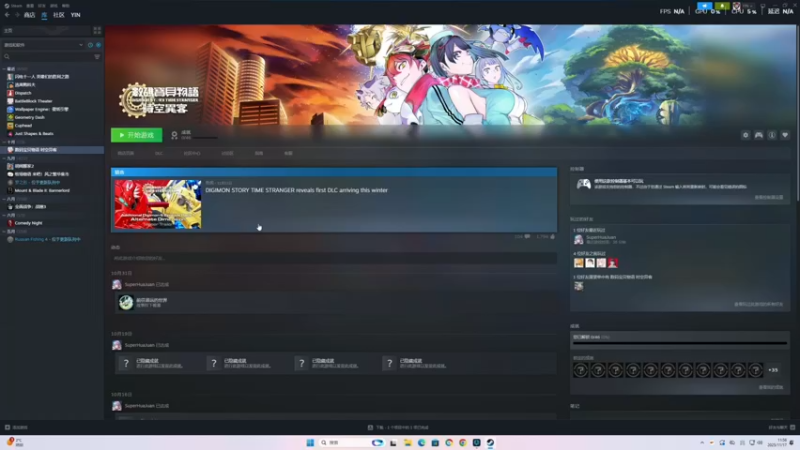Switch to the 库 library tab
The image size is (800, 450).
pyautogui.click(x=44, y=15)
